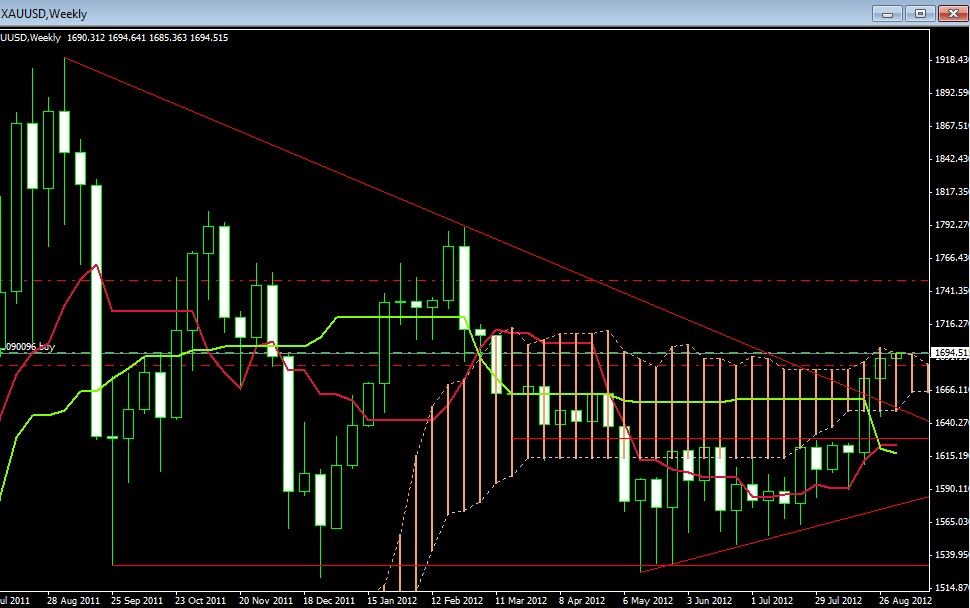
Task: Click the current price tag 1694.51
Action: (950, 353)
